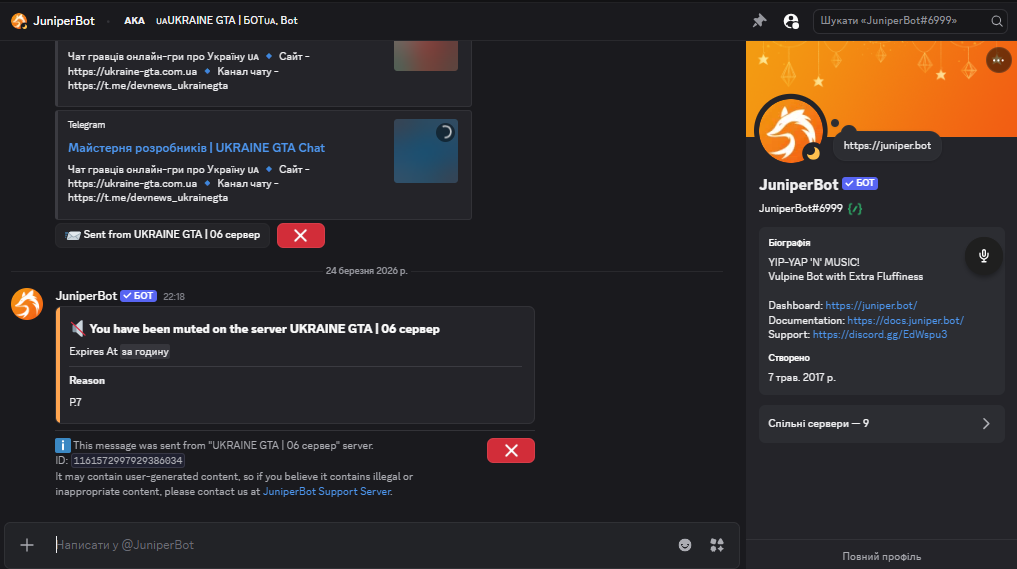Click Reason value P.7 in embed
The image size is (1017, 569).
coord(75,402)
